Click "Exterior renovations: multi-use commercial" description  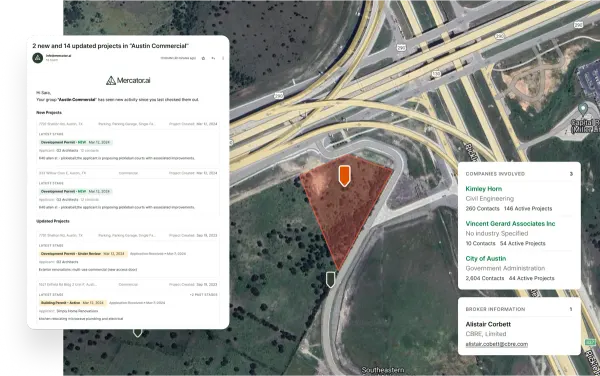88,270
